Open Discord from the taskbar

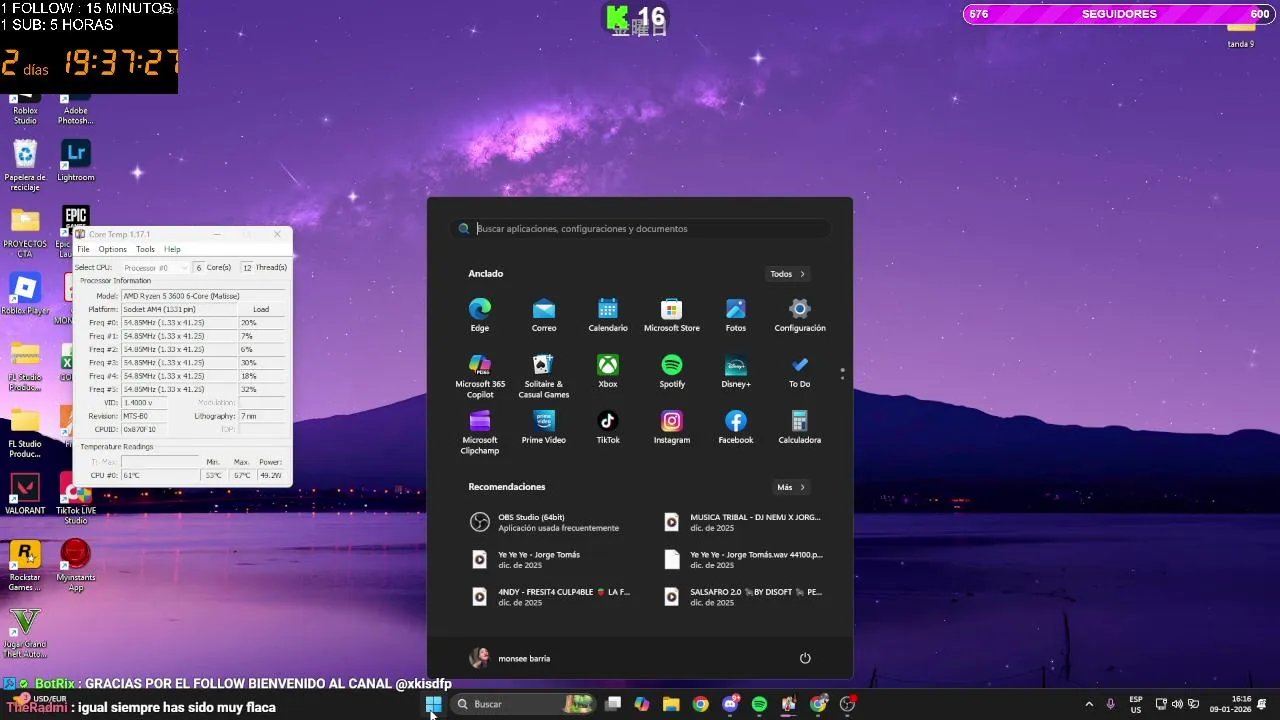tap(730, 704)
